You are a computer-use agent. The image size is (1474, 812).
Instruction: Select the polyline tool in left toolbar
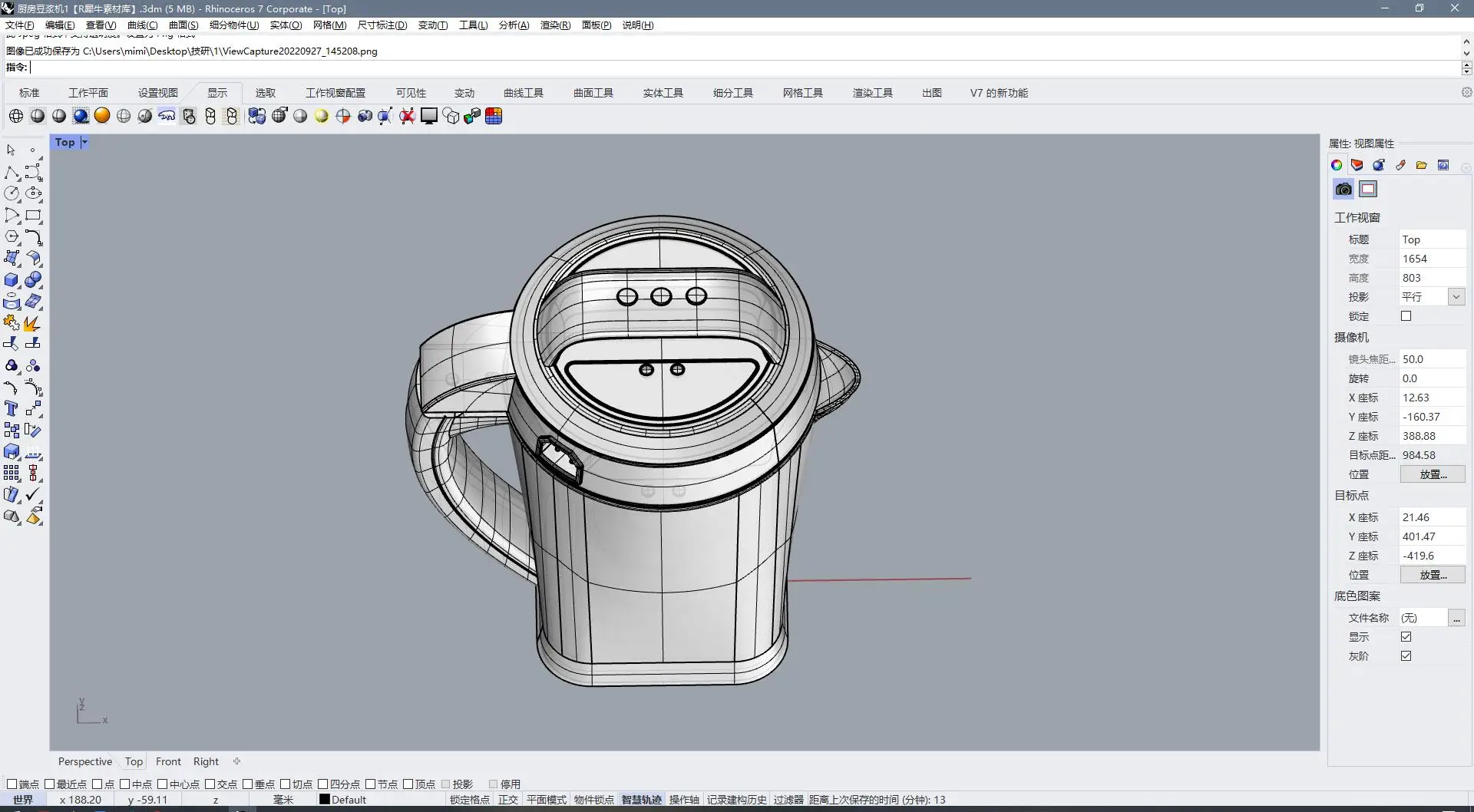coord(12,173)
